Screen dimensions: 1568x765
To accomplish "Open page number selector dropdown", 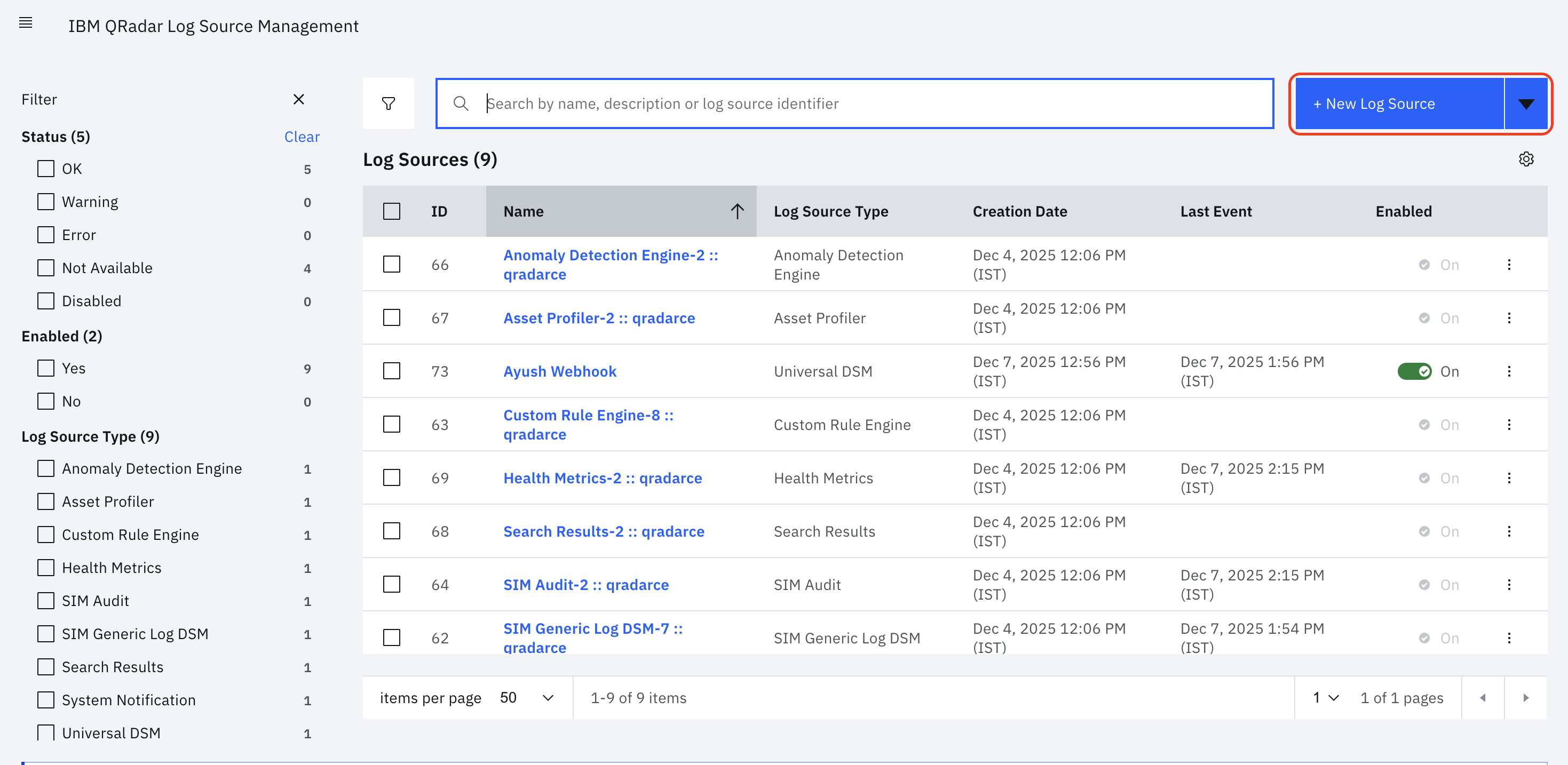I will coord(1326,697).
